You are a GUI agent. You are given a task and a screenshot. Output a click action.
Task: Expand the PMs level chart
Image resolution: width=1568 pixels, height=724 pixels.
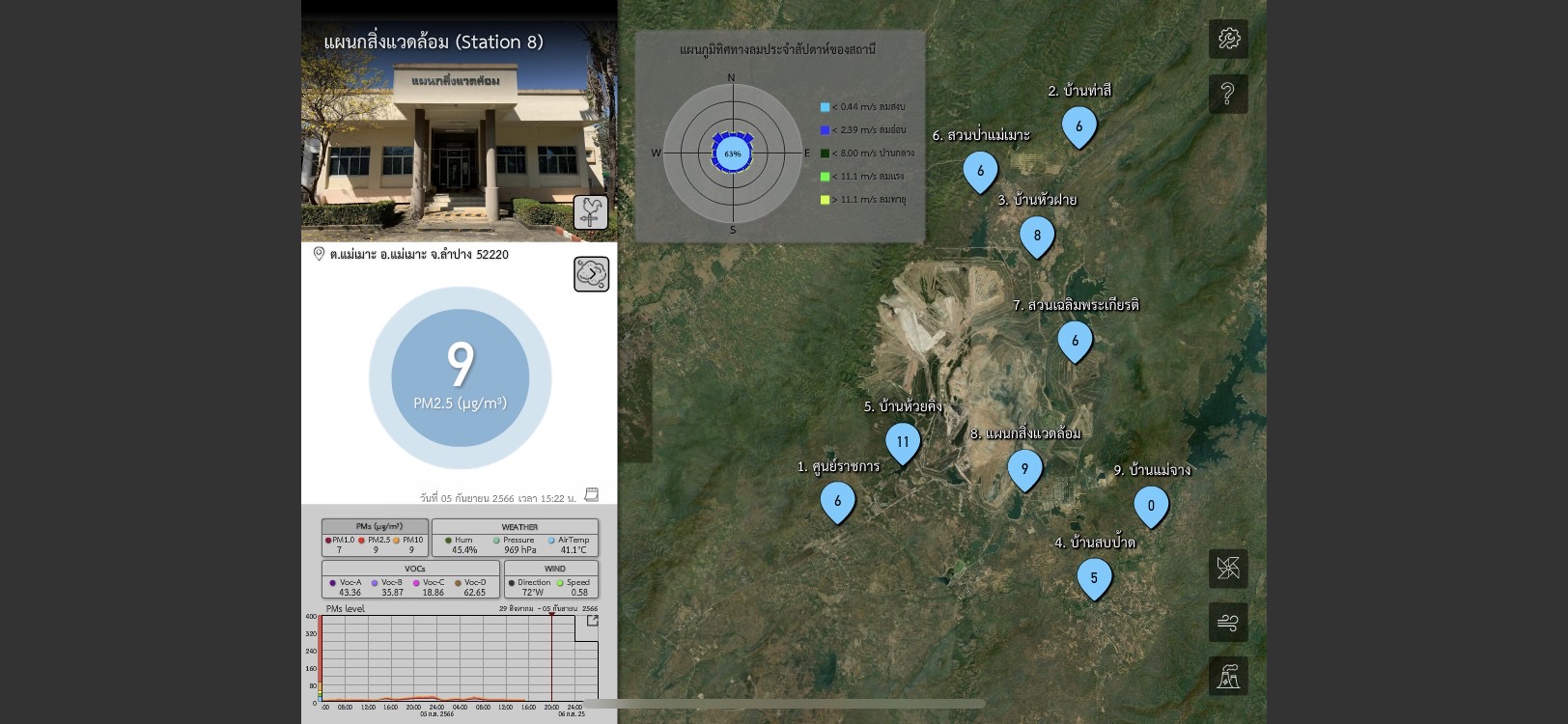tap(592, 621)
